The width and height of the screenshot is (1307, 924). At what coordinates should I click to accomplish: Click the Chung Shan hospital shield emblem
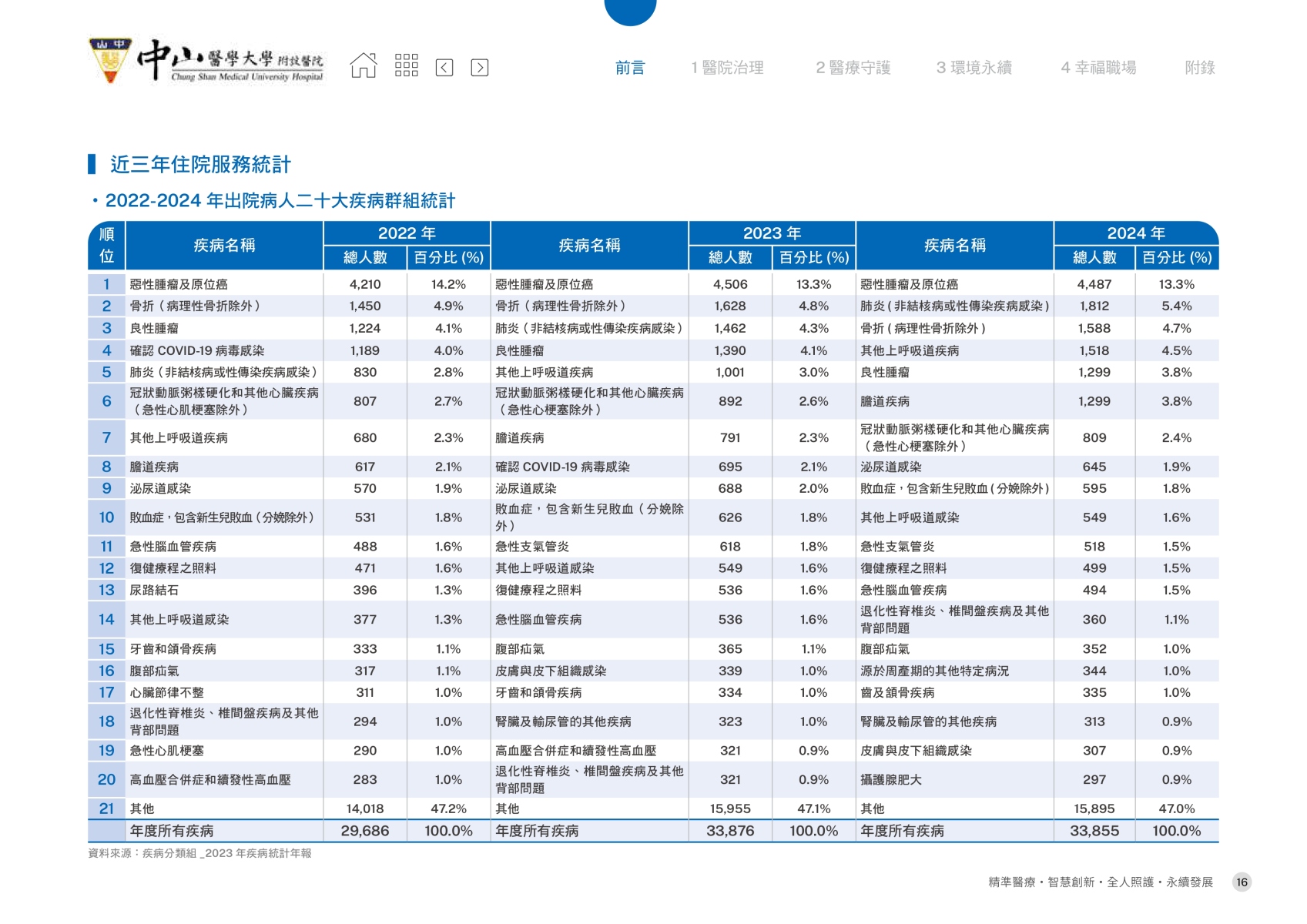point(109,61)
